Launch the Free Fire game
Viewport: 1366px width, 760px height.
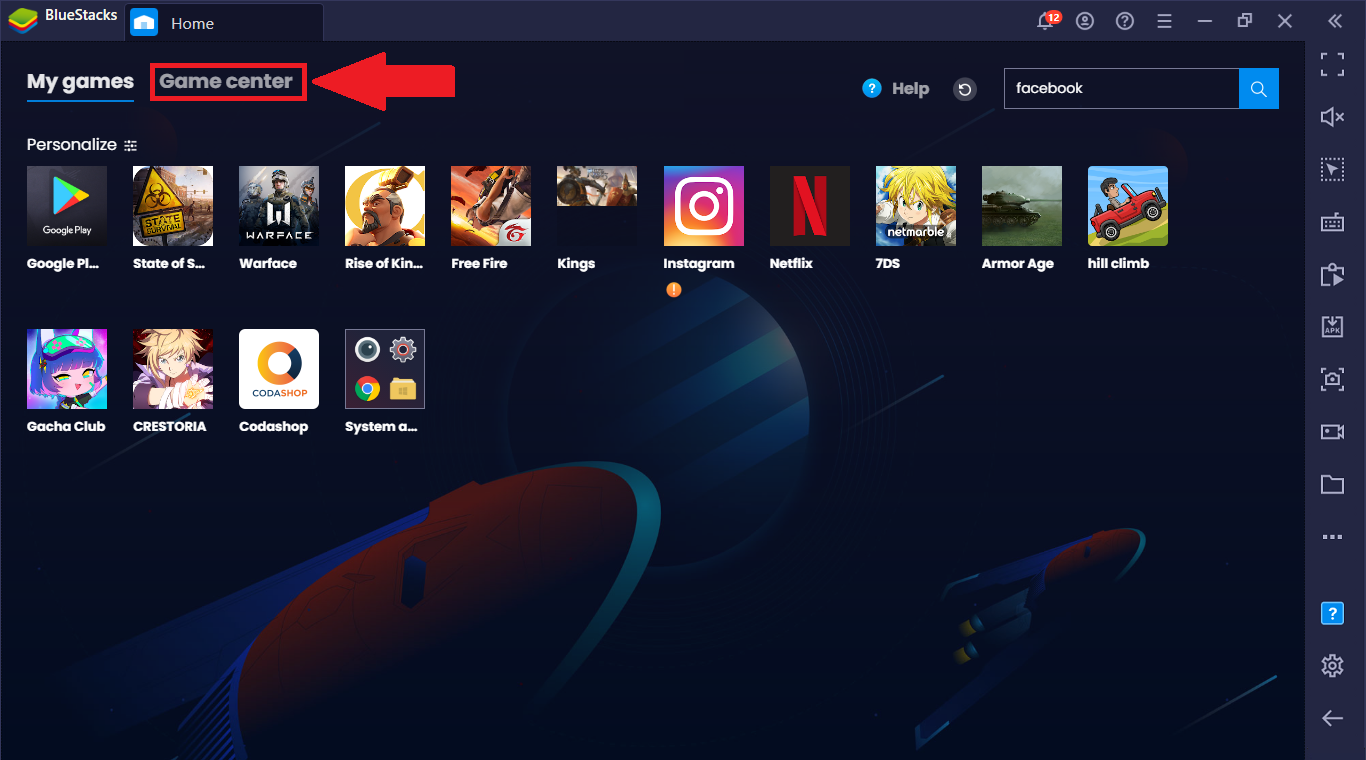(491, 206)
